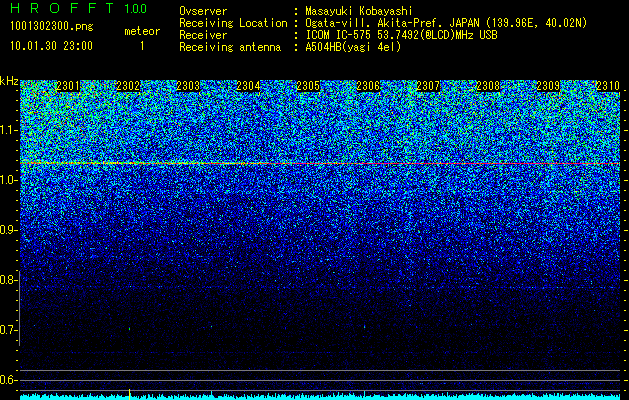Click the 0.7 frequency axis label

click(x=7, y=330)
